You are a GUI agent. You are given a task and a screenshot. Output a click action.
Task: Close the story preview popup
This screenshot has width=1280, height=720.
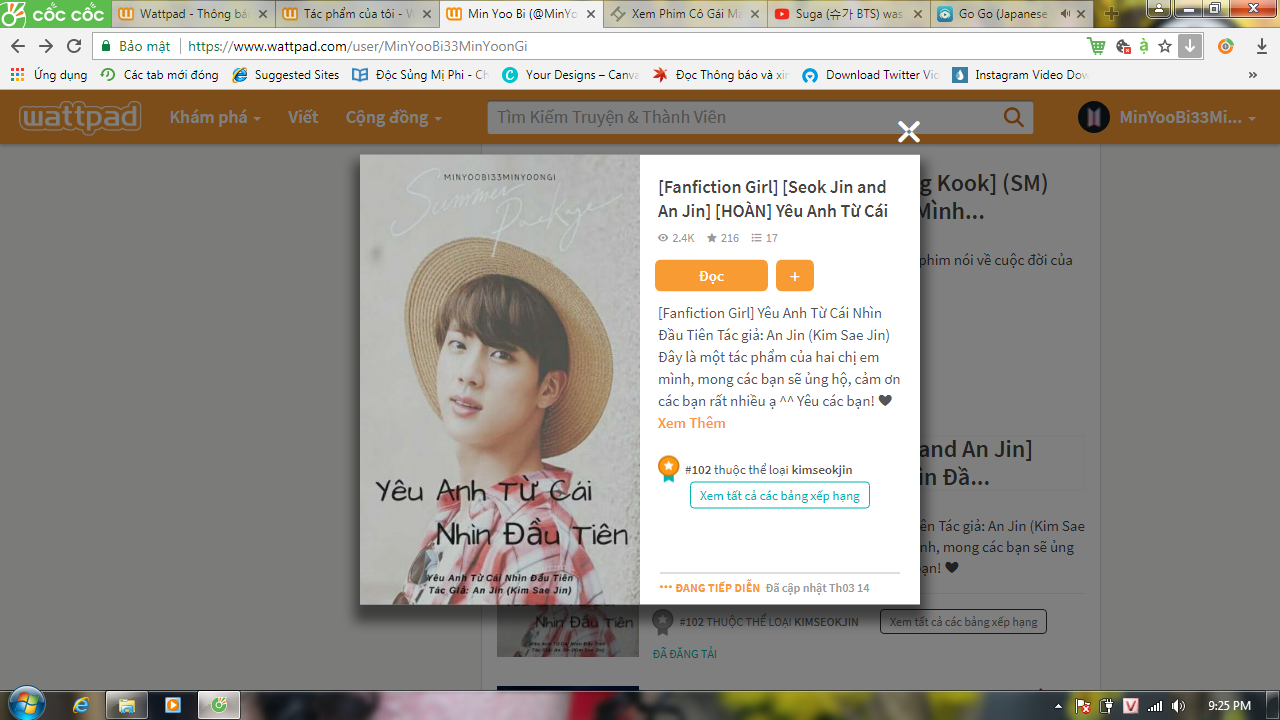coord(908,132)
